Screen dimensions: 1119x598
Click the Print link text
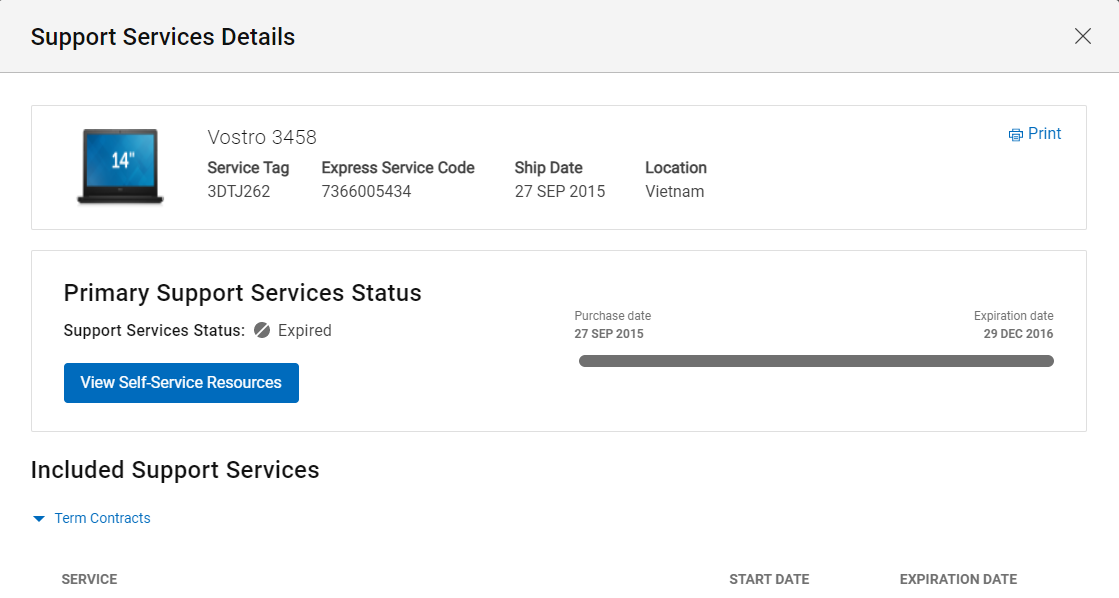click(1044, 134)
